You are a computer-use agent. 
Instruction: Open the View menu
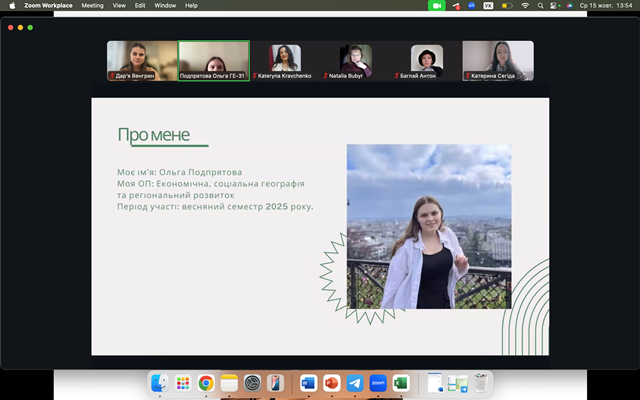point(119,5)
